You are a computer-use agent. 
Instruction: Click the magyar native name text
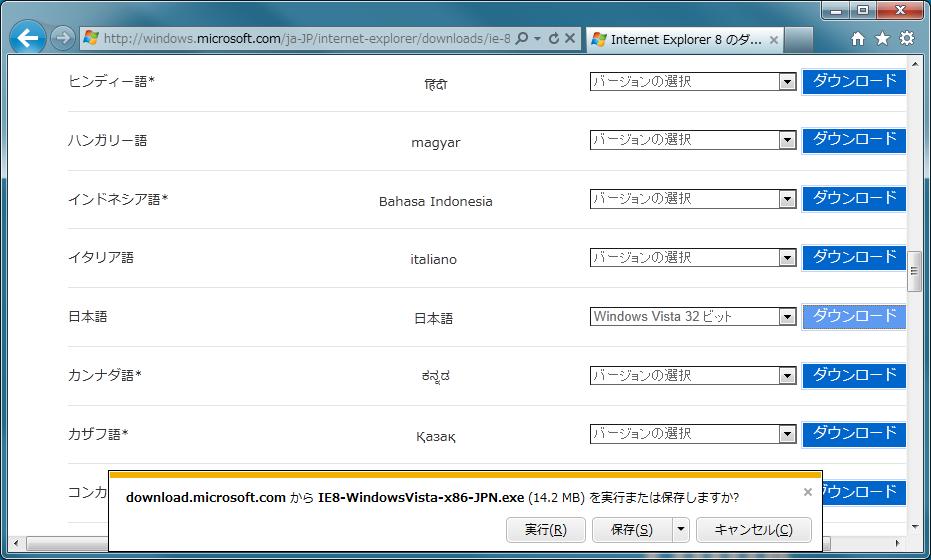436,143
